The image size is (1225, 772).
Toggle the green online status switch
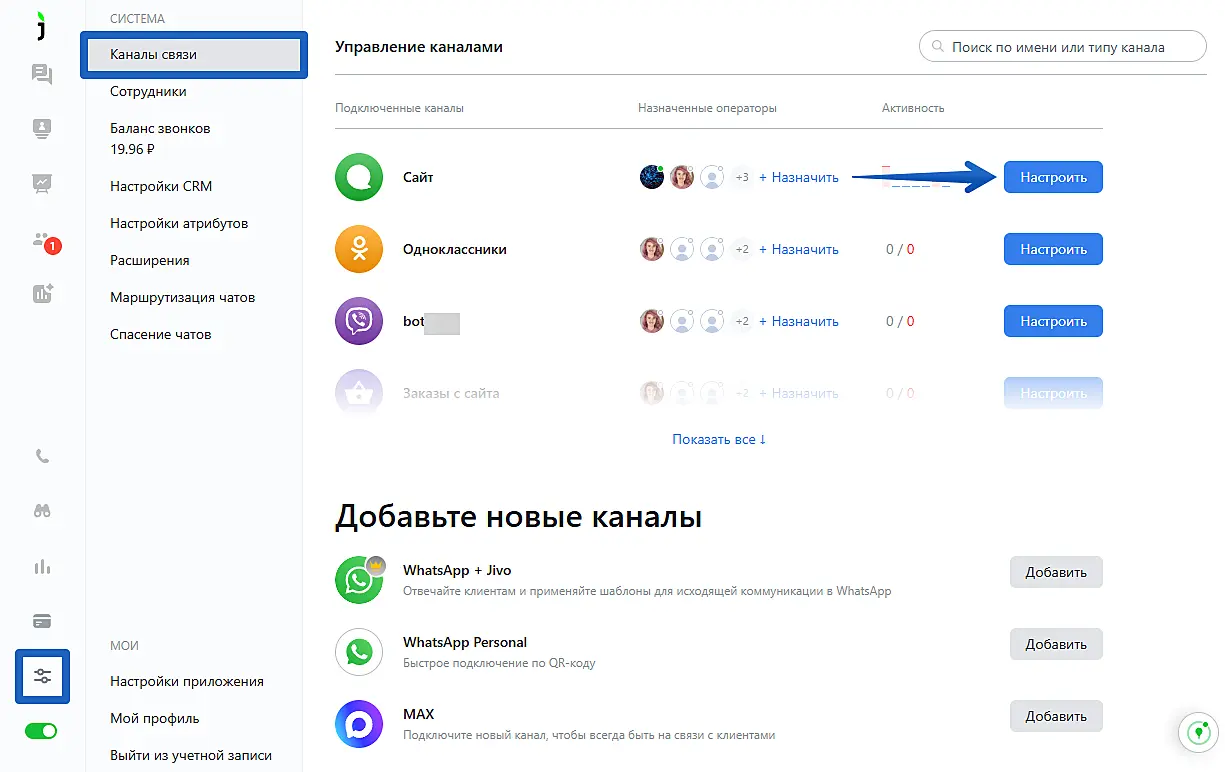pos(42,731)
